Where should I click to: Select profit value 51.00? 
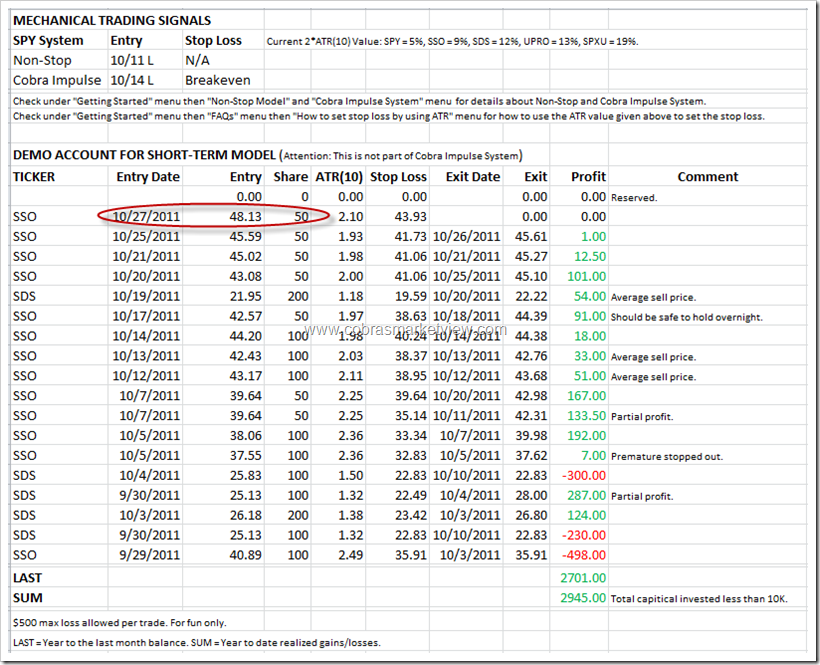click(590, 375)
